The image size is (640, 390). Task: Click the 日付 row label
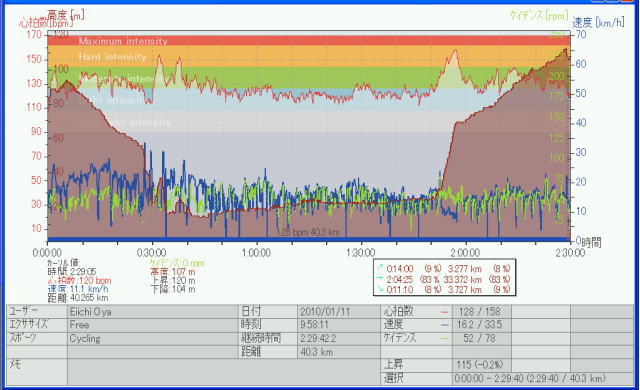tap(251, 312)
